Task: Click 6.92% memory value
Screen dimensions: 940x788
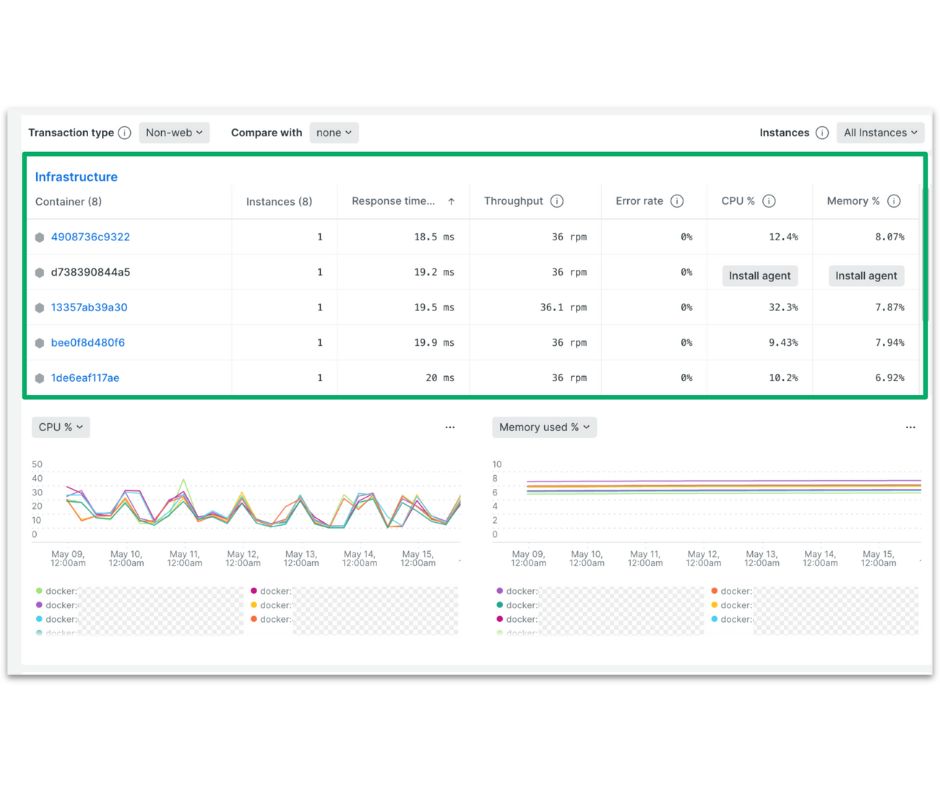Action: click(x=889, y=378)
